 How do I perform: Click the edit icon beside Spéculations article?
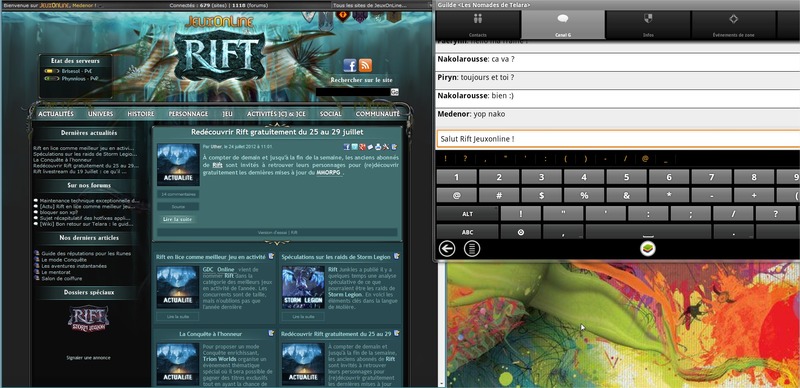click(x=396, y=256)
